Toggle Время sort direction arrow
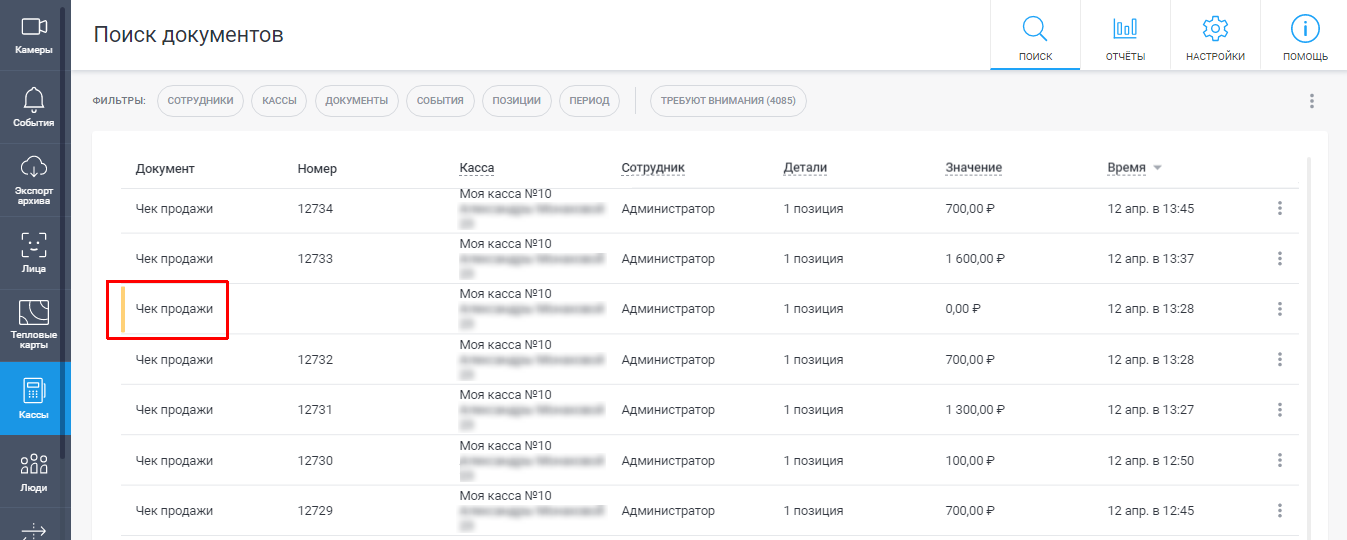 (x=1157, y=168)
